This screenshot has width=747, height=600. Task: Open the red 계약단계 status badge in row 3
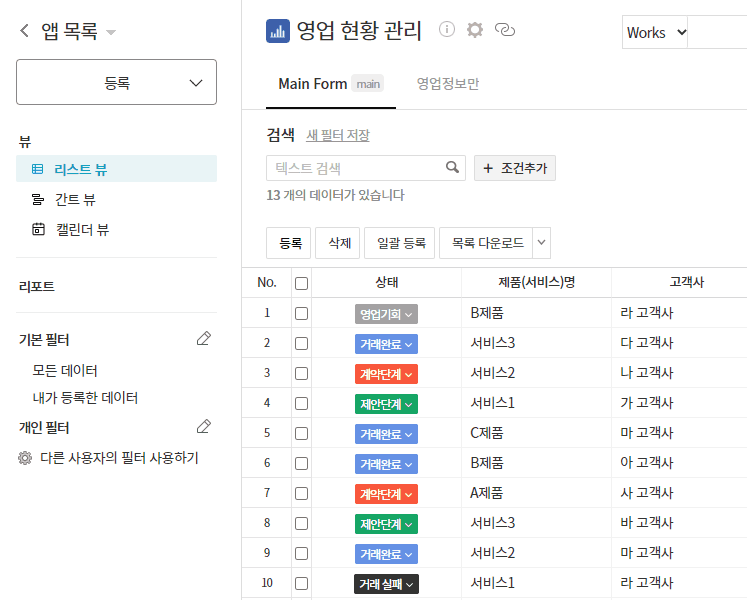click(x=386, y=373)
